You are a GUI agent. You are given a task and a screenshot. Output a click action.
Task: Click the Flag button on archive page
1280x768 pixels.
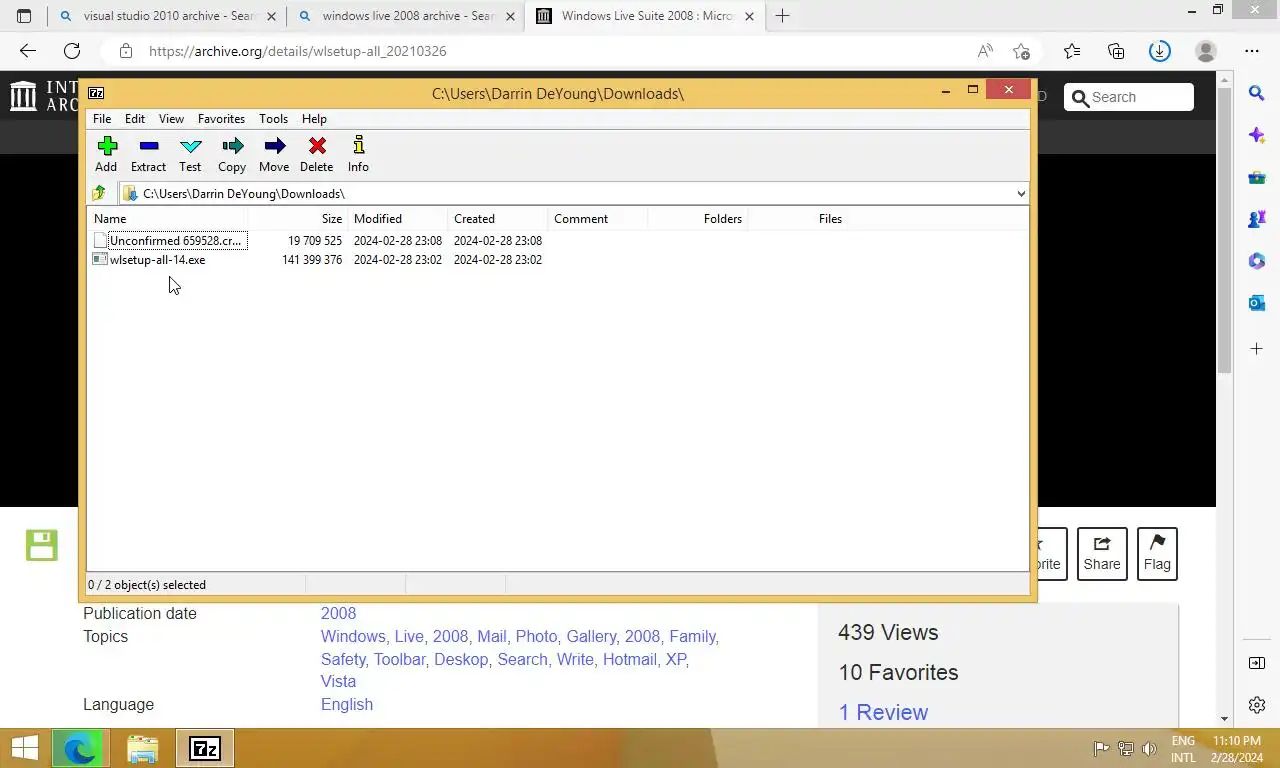tap(1157, 554)
